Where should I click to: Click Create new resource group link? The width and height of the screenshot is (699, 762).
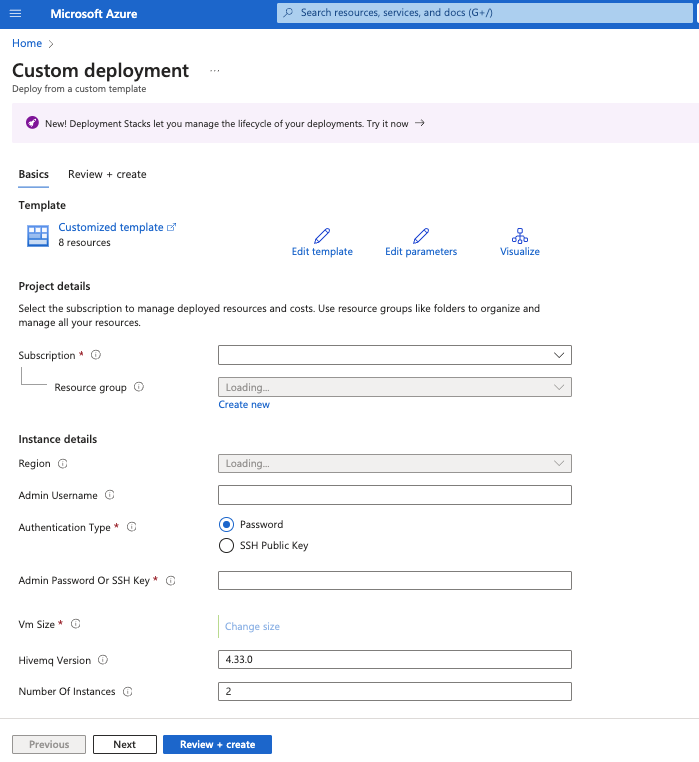tap(244, 405)
